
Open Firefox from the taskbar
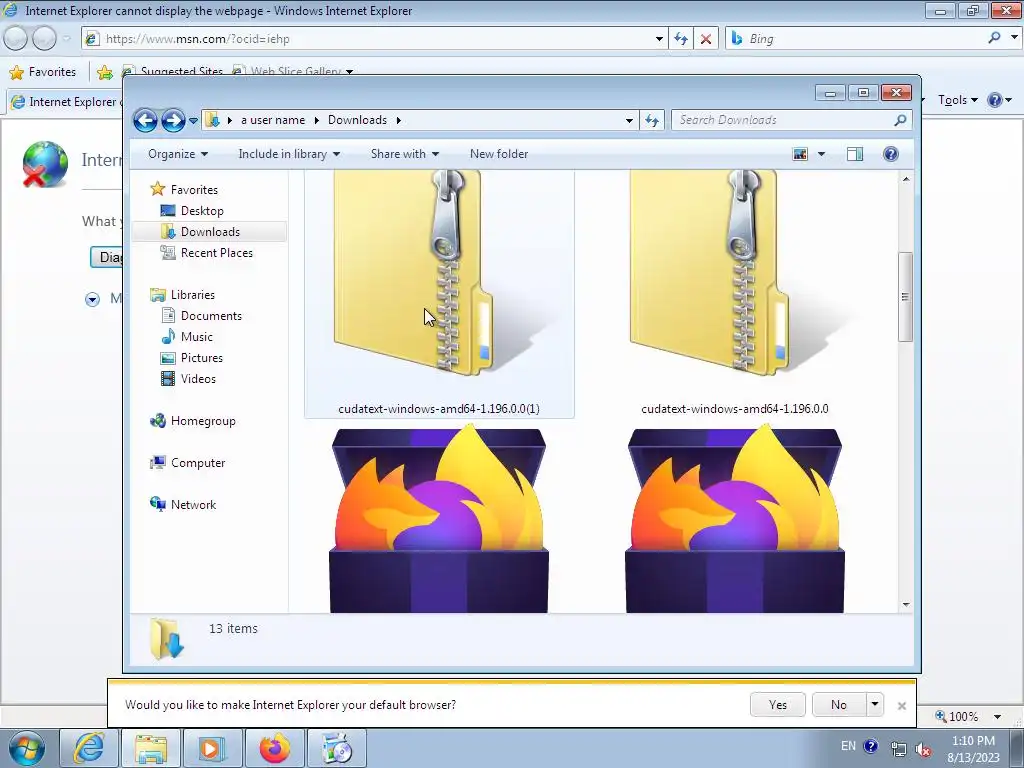tap(274, 748)
